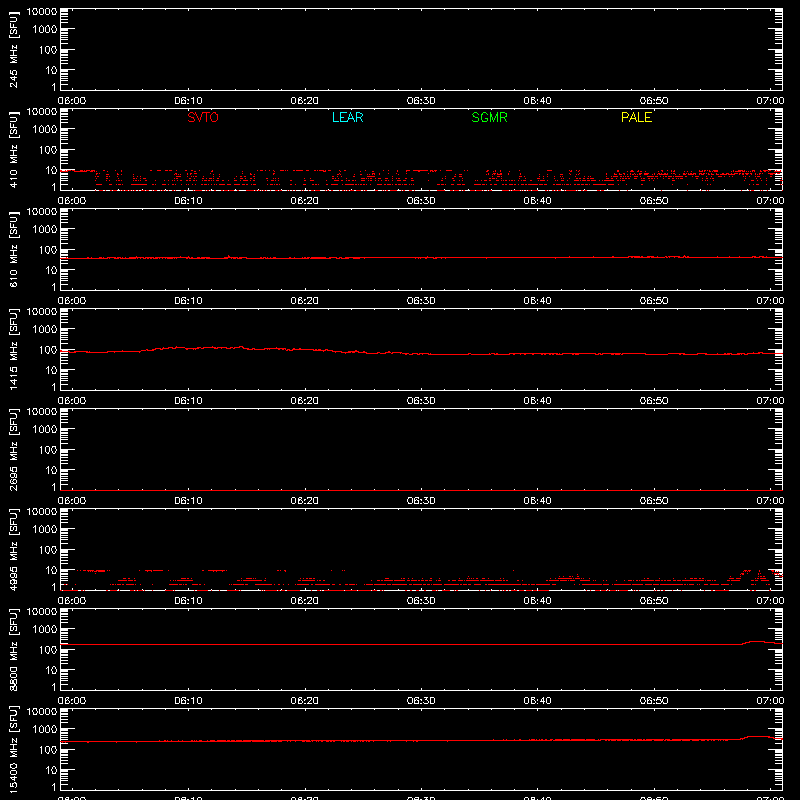
Task: Select the 2695 MHz [SFU] axis title
Action: 14,449
